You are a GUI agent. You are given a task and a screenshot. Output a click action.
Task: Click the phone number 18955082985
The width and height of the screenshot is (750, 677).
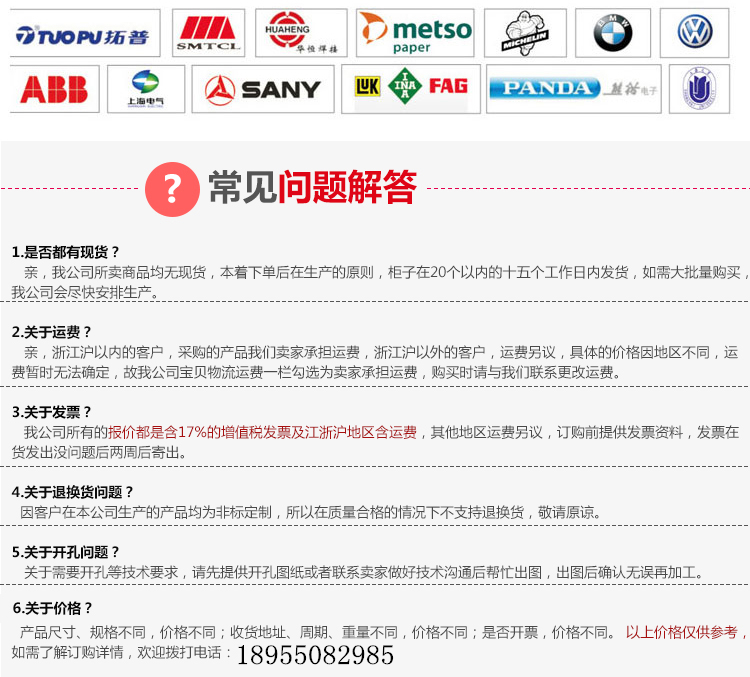pyautogui.click(x=315, y=655)
